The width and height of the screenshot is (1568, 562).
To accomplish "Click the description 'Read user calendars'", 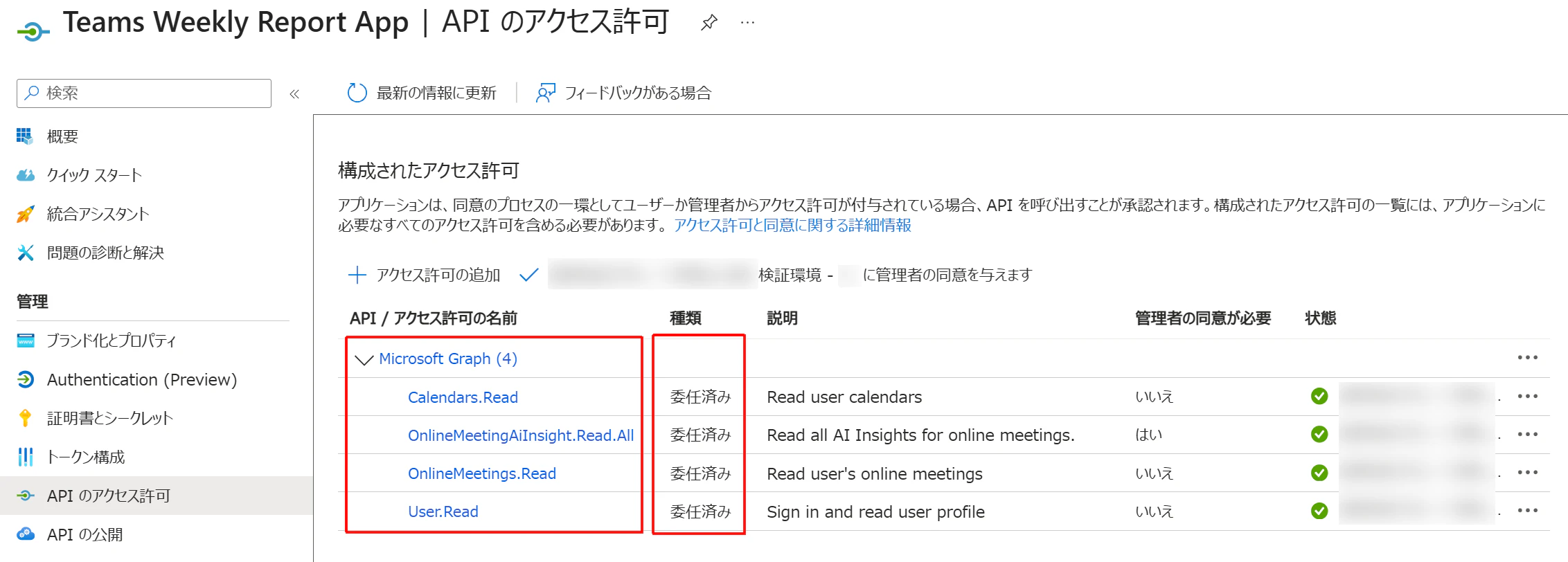I will (x=844, y=397).
